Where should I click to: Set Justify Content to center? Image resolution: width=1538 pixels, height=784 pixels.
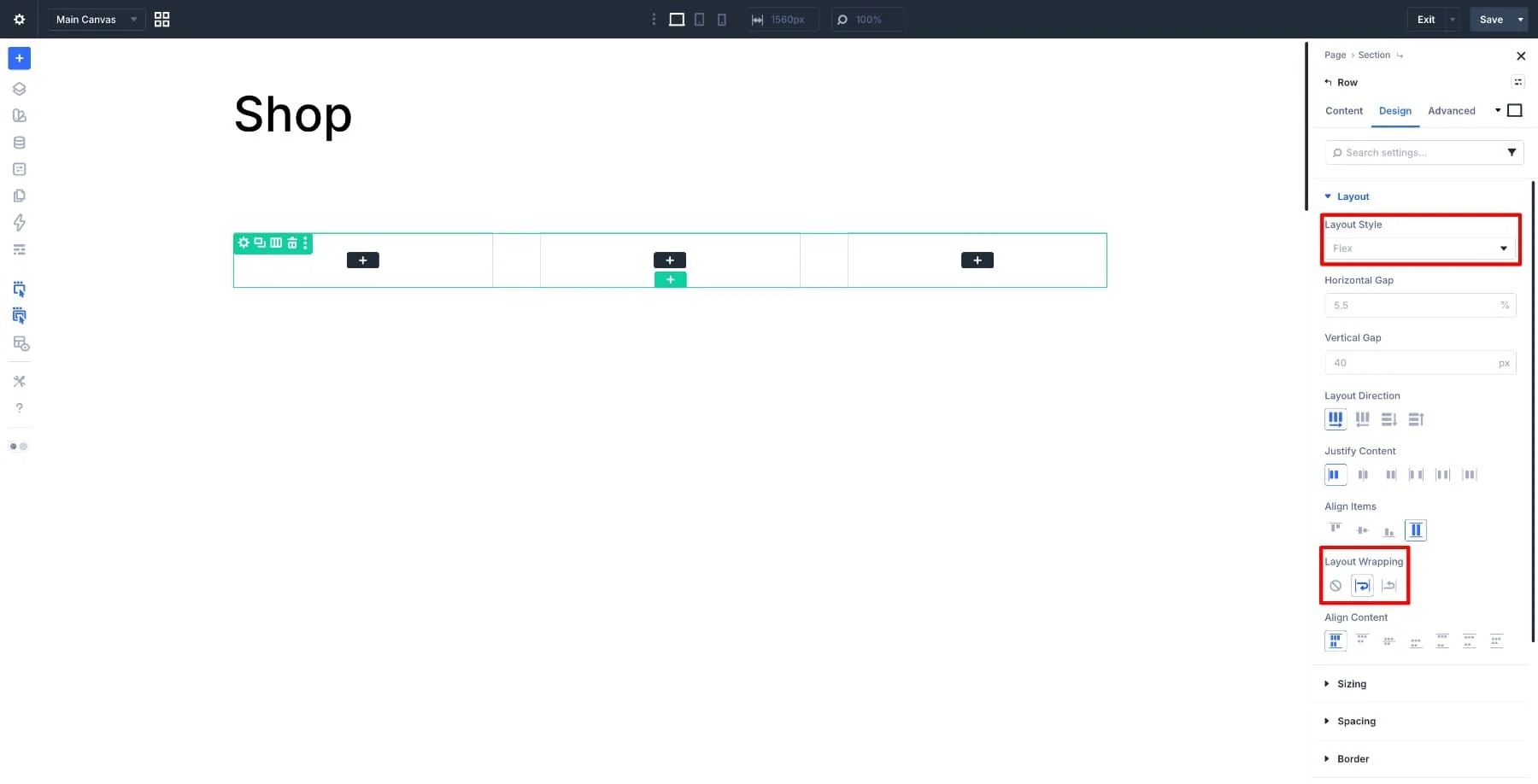tap(1363, 475)
